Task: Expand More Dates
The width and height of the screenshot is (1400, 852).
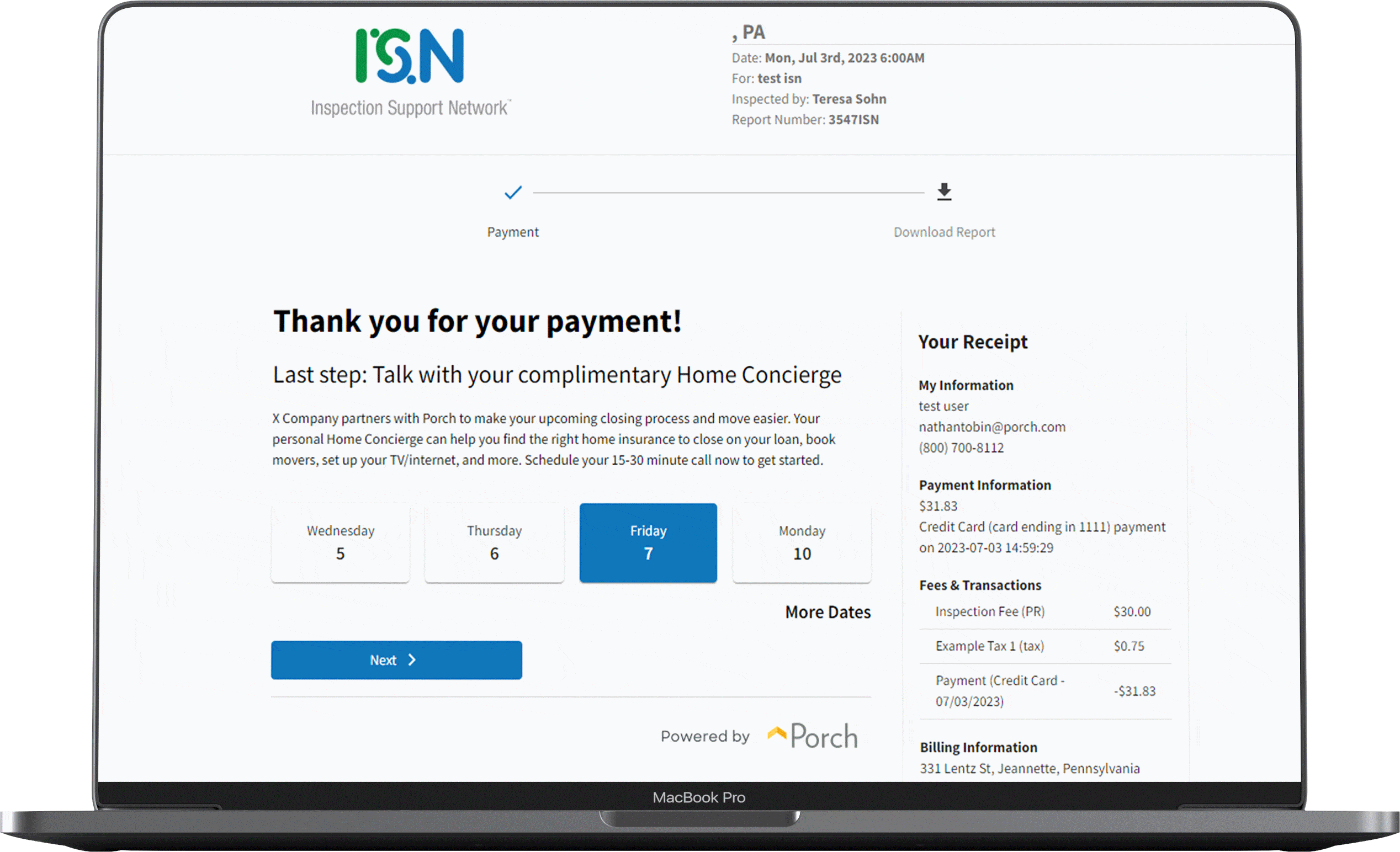Action: 828,613
